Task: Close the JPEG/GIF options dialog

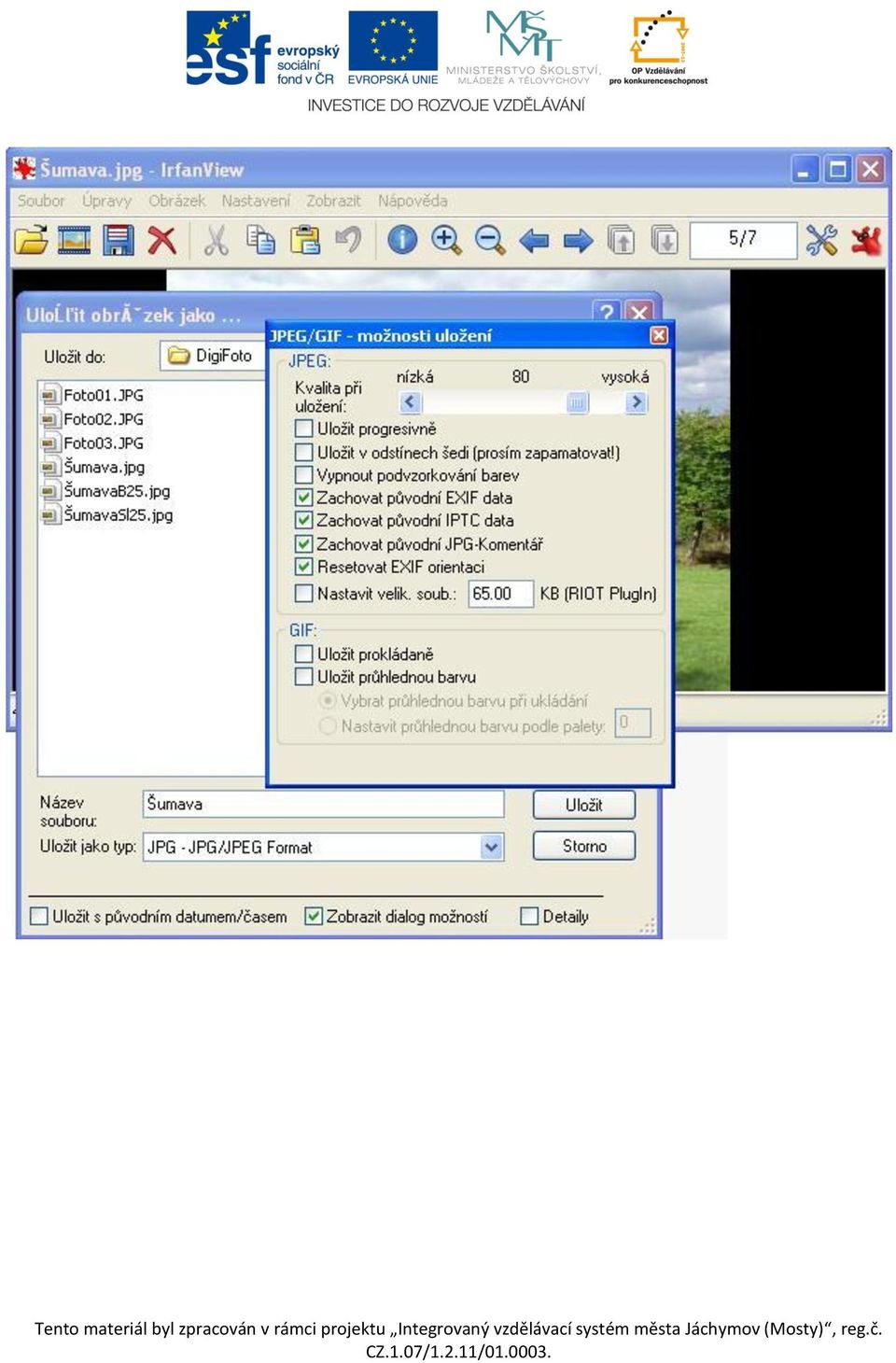Action: coord(659,335)
